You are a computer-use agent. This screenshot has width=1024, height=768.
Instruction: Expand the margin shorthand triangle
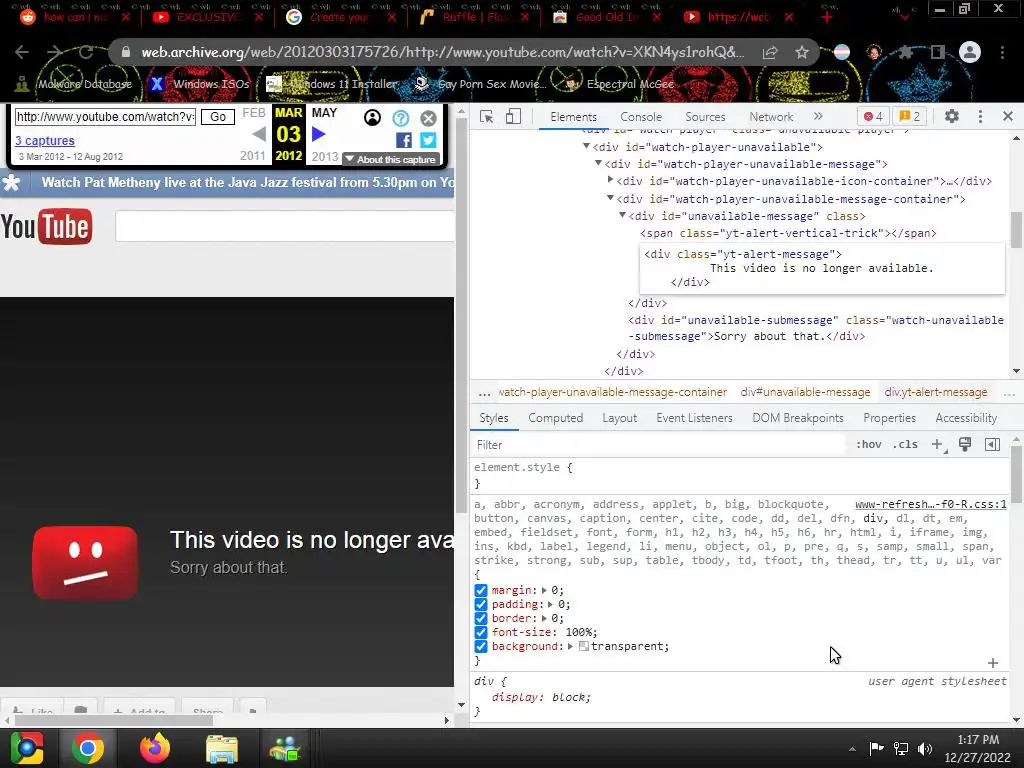click(544, 590)
